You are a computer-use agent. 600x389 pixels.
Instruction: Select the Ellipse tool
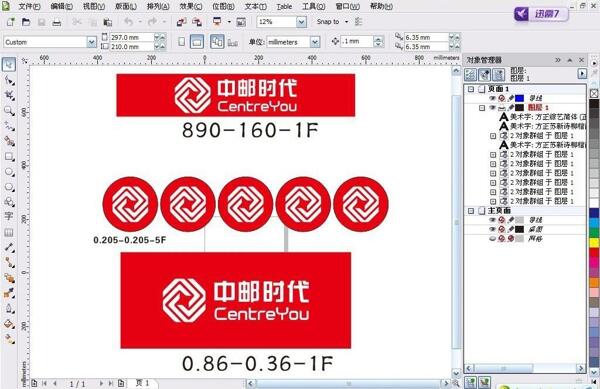tap(9, 172)
